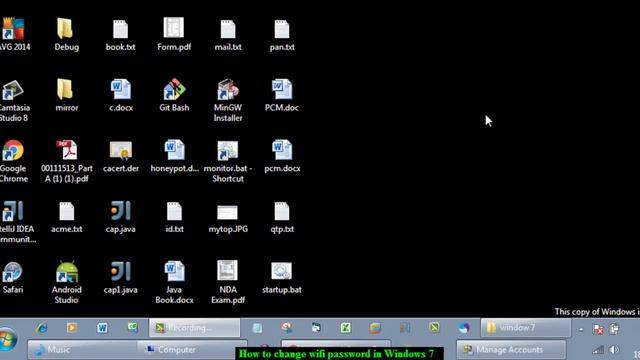Screen dimensions: 640x360
Task: Select the qtp.txt file
Action: [x=282, y=218]
